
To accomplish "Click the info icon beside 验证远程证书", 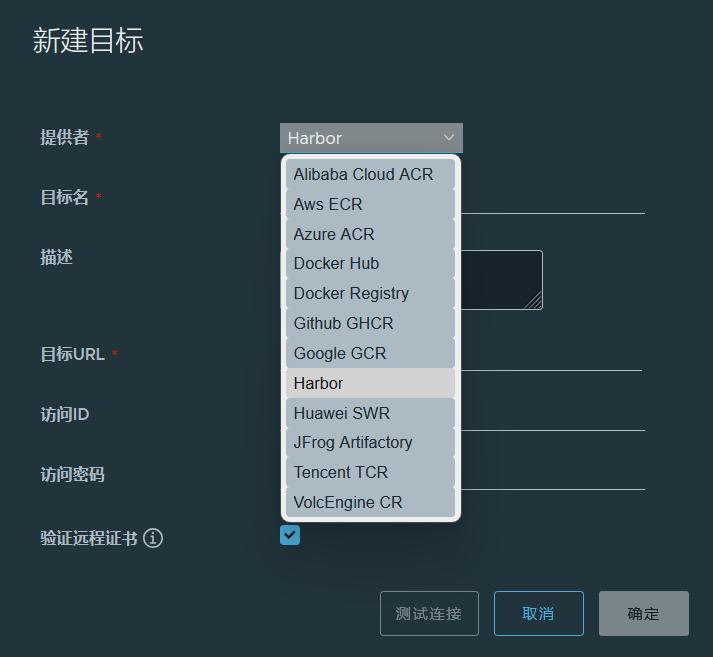I will [x=153, y=538].
